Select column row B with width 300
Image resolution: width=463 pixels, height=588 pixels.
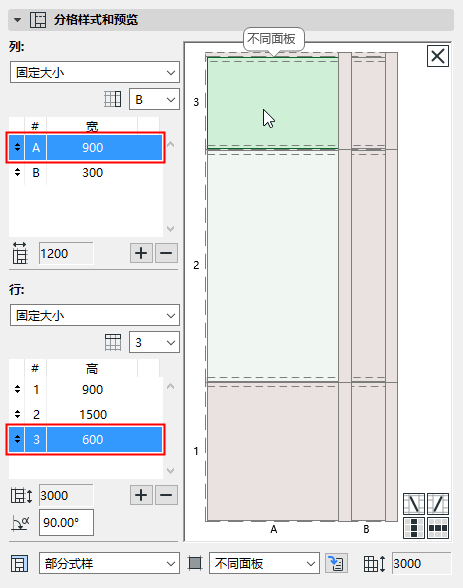coord(85,172)
